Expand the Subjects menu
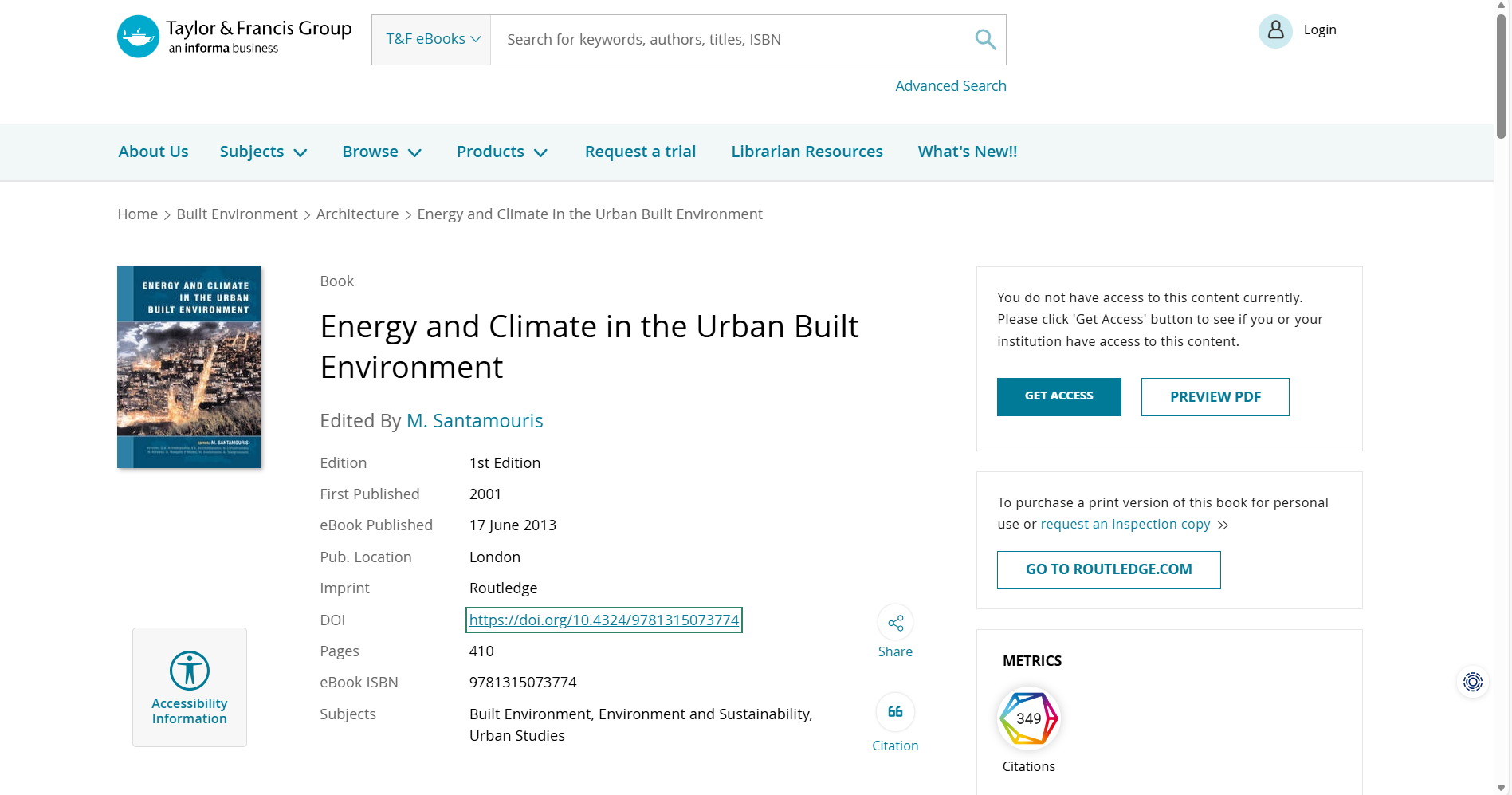This screenshot has height=795, width=1512. 263,152
